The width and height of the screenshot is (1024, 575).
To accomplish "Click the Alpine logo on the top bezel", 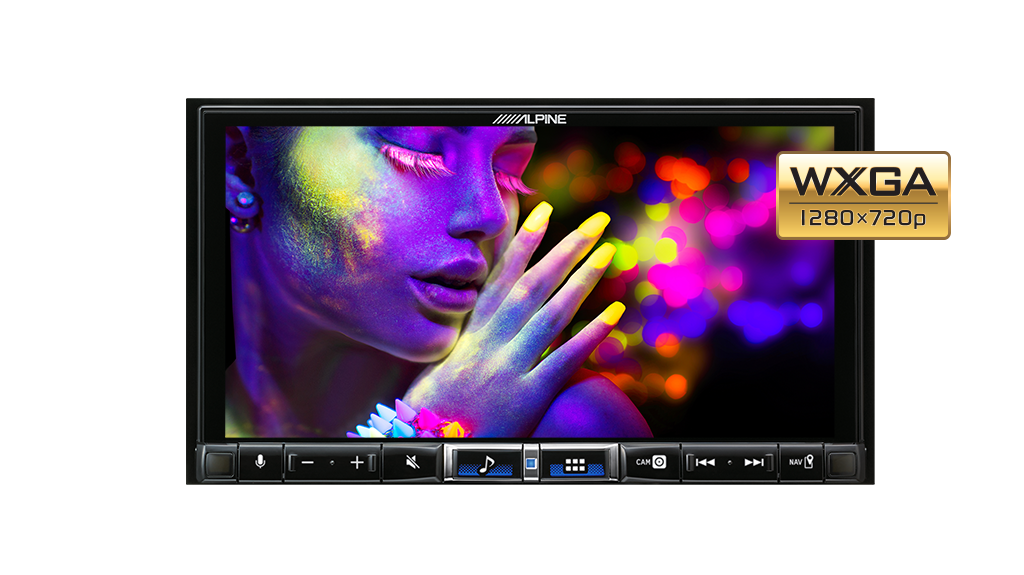I will tap(529, 119).
